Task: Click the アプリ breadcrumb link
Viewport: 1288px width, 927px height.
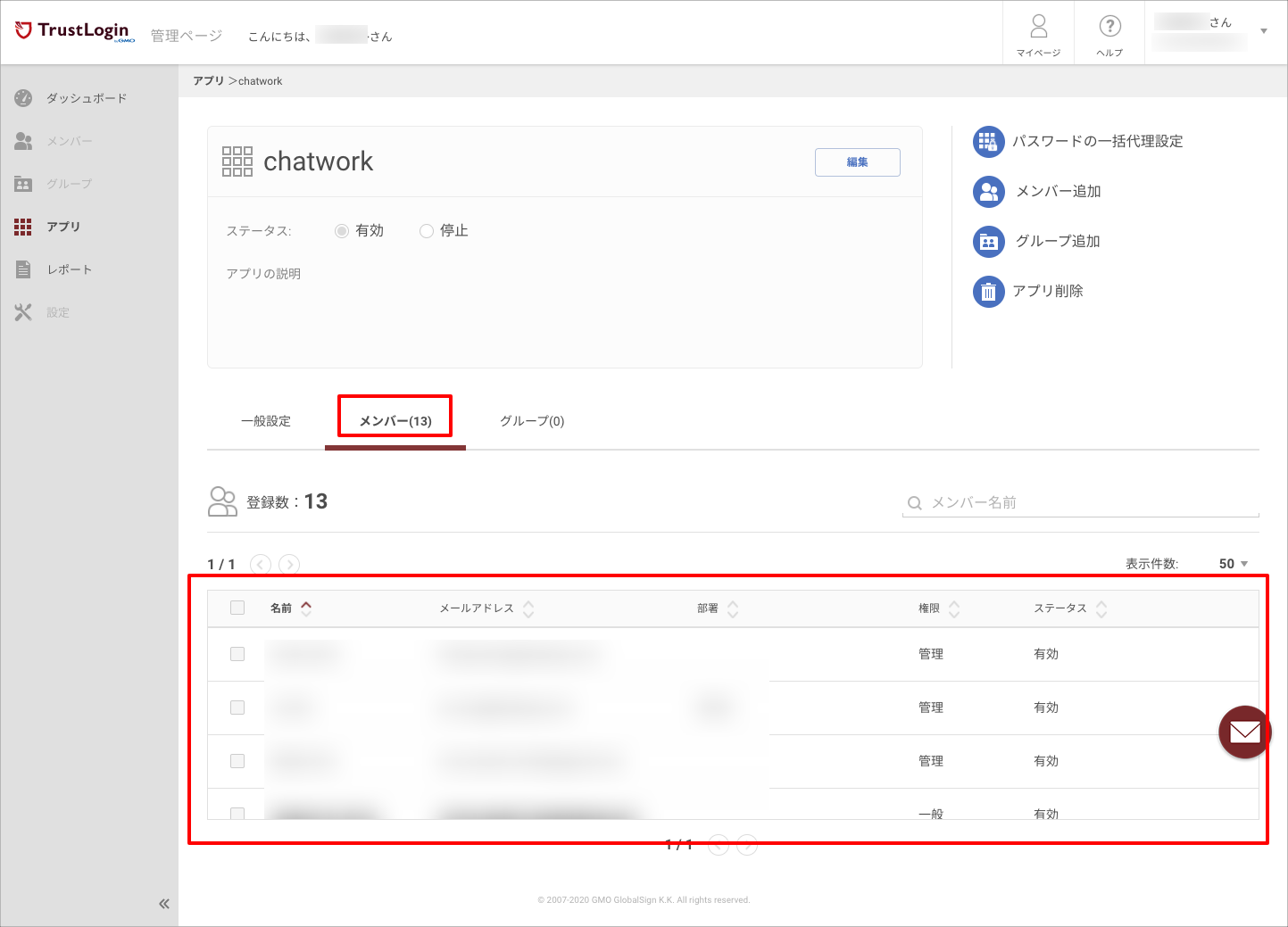Action: (209, 81)
